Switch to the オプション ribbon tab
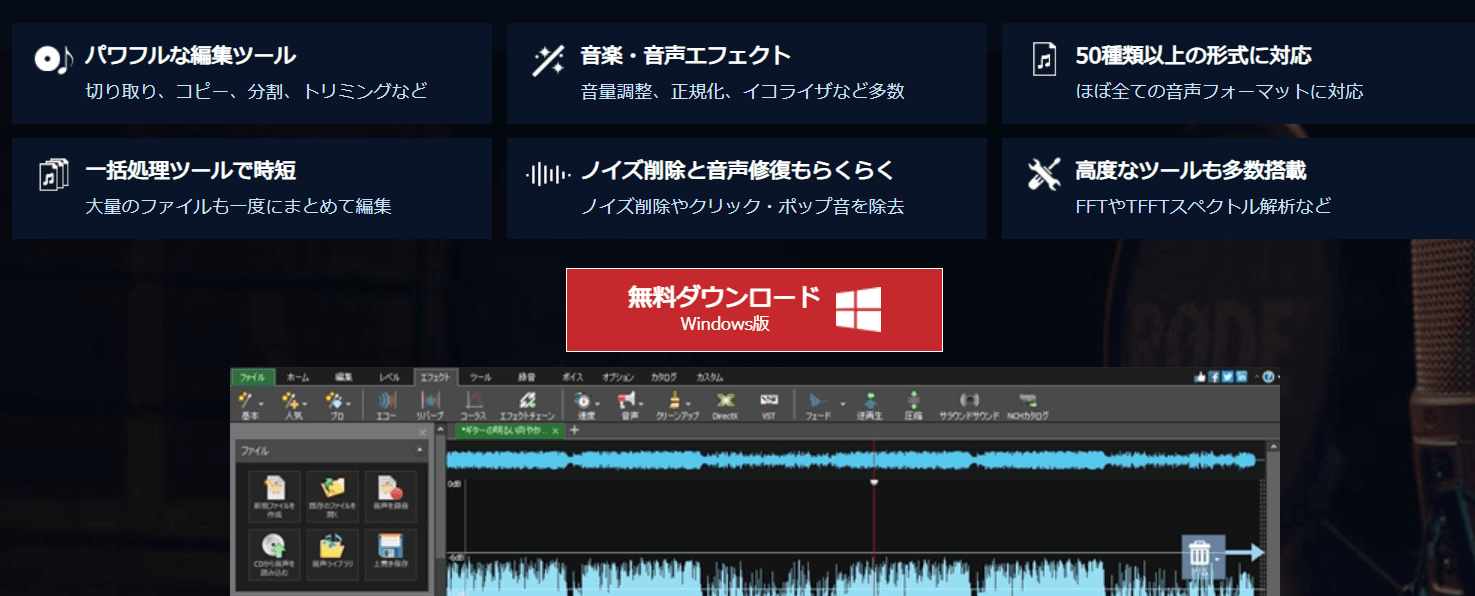Image resolution: width=1475 pixels, height=596 pixels. pos(618,377)
